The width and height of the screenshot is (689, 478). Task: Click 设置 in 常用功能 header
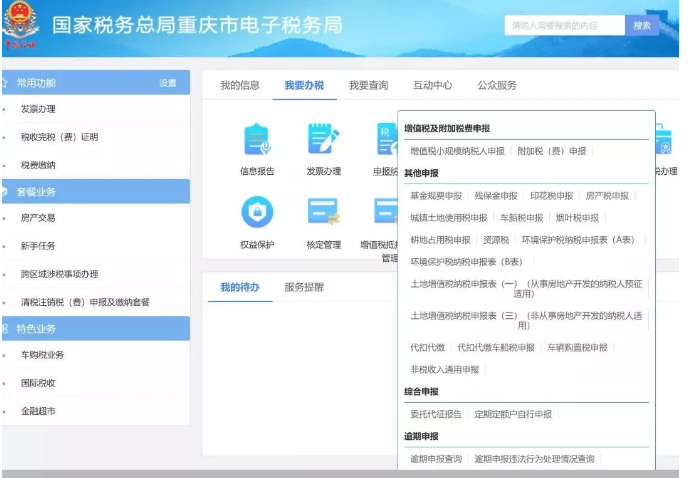[167, 83]
